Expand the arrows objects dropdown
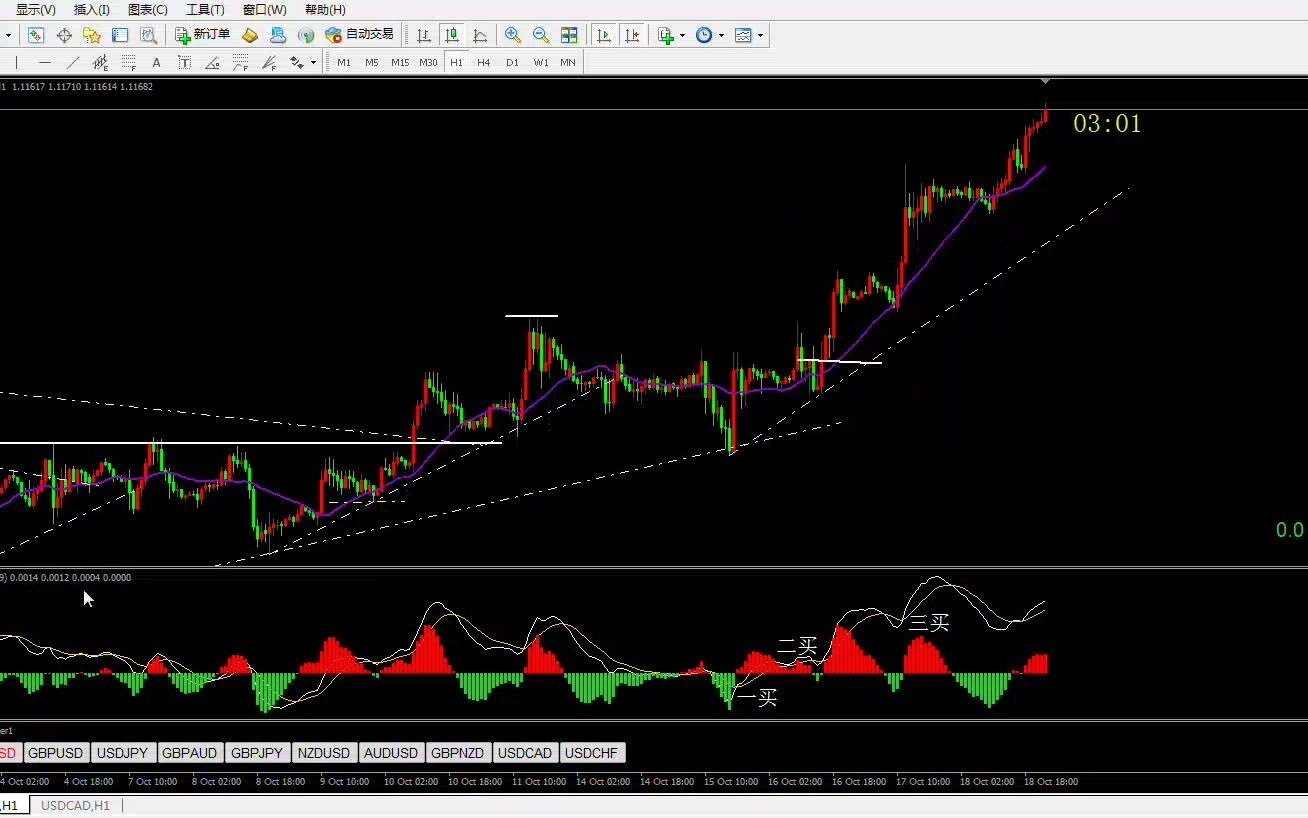 pos(313,63)
